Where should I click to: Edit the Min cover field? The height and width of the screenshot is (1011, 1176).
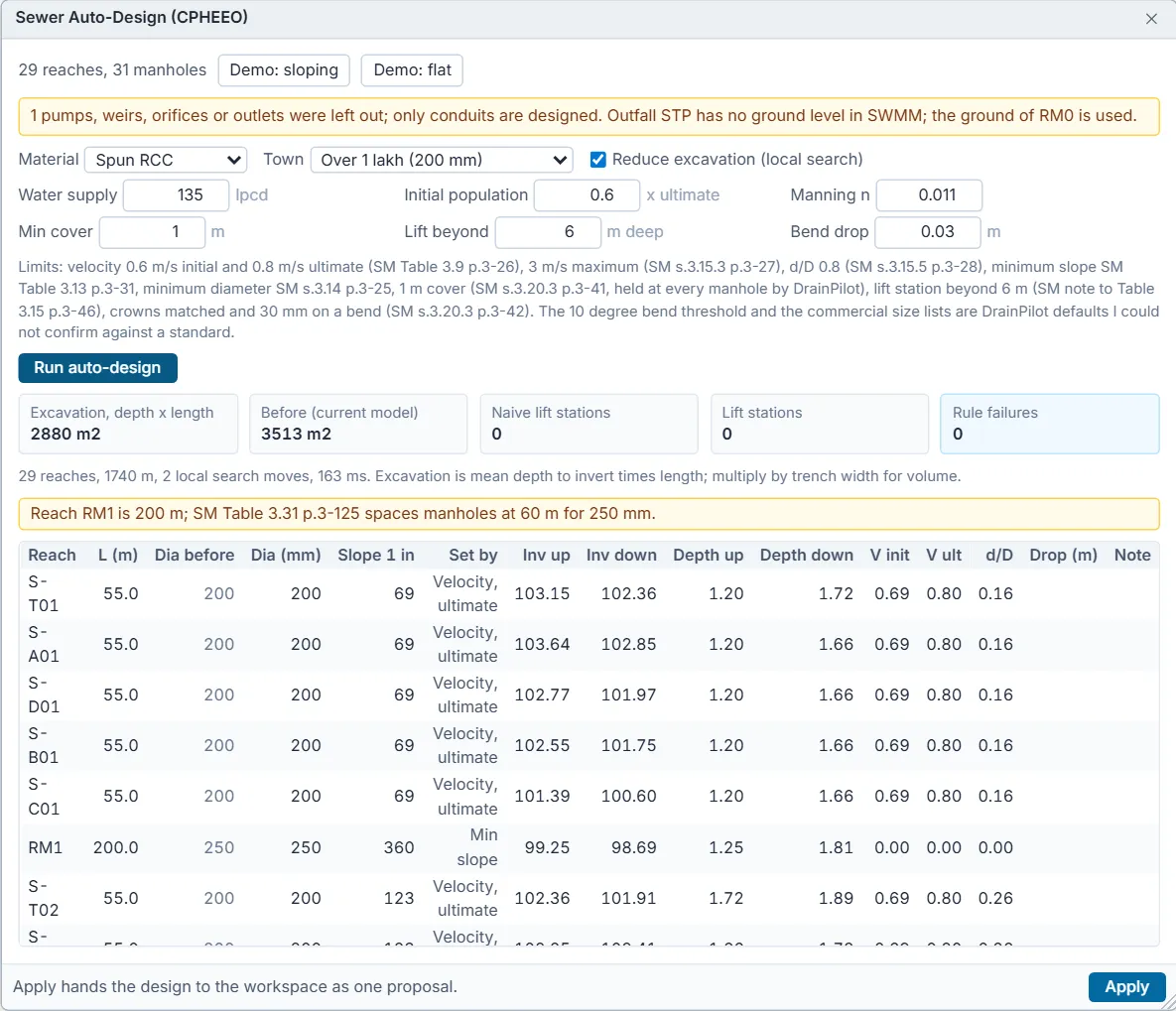point(152,232)
